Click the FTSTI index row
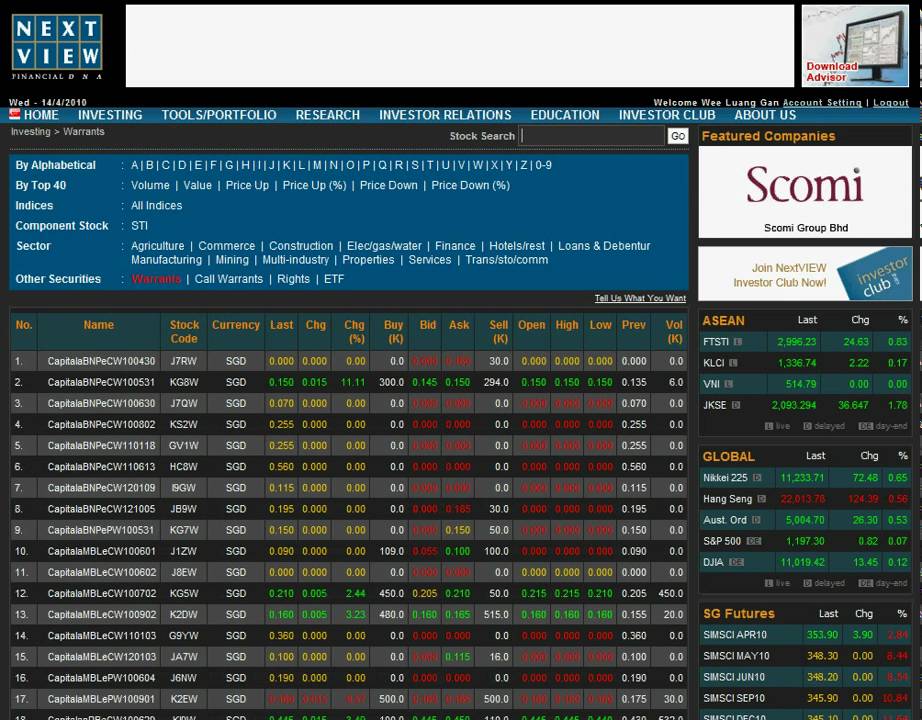The width and height of the screenshot is (922, 720). click(805, 342)
